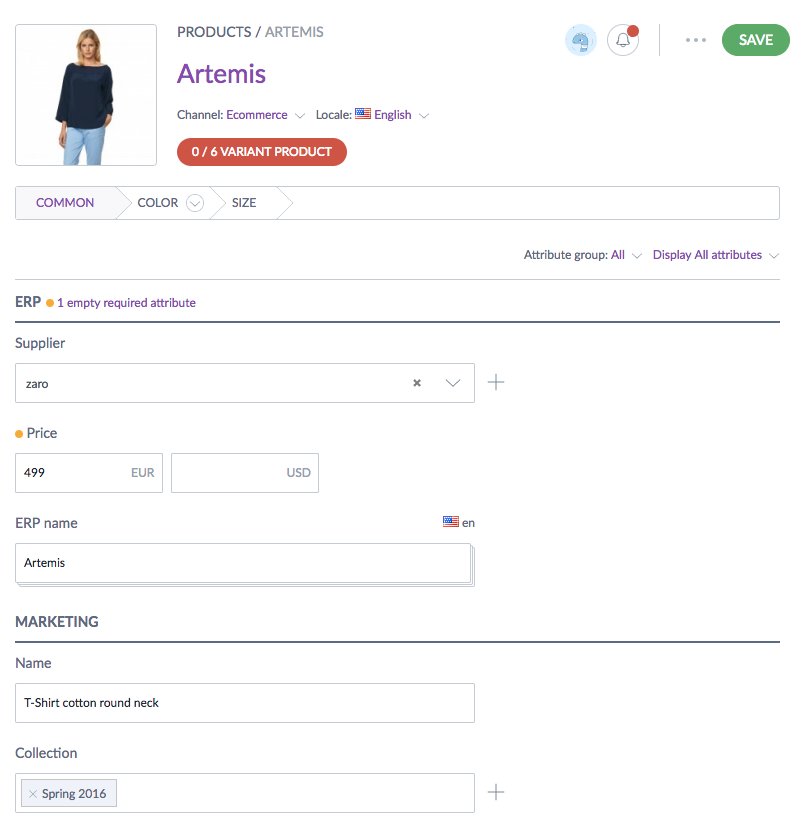Viewport: 803px width, 835px height.
Task: Remove the Spring 2016 collection tag
Action: tap(33, 794)
